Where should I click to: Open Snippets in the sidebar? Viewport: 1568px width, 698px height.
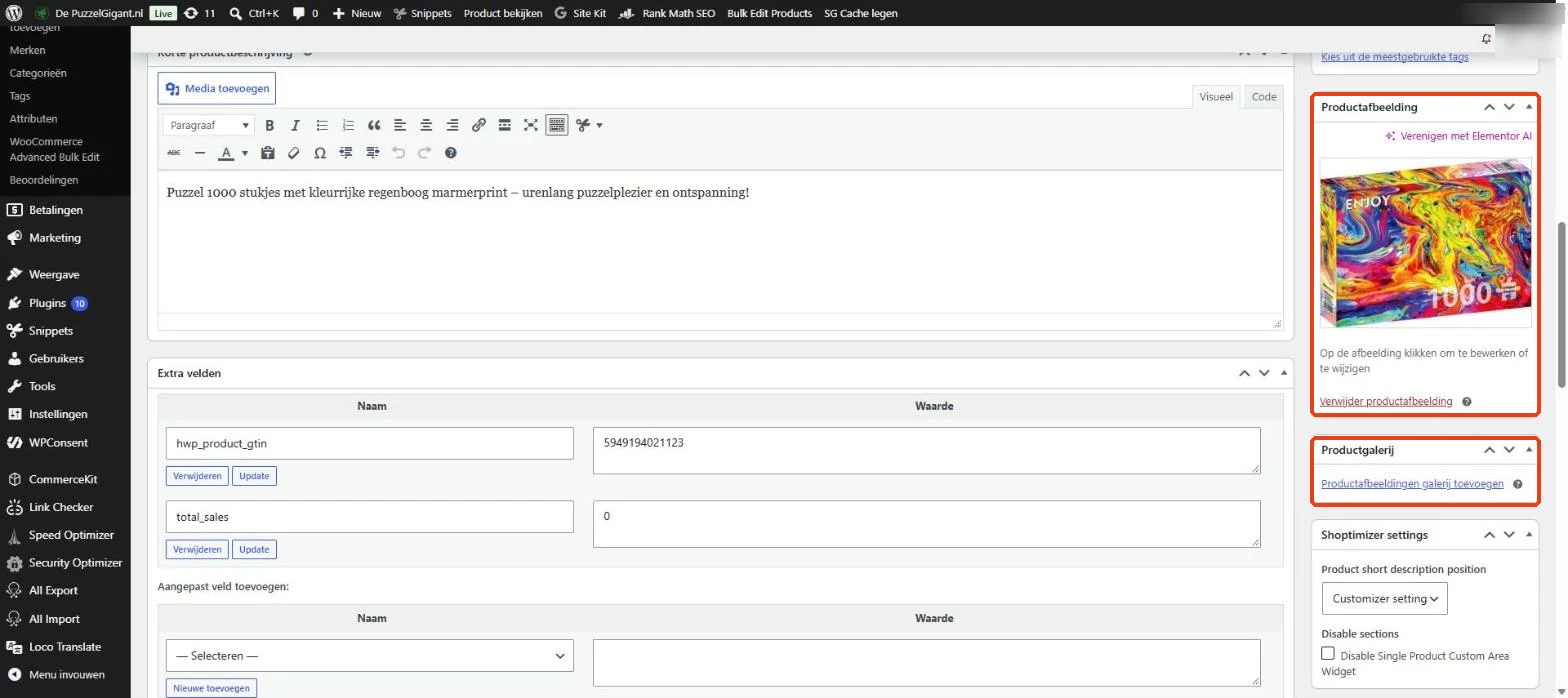pyautogui.click(x=50, y=331)
